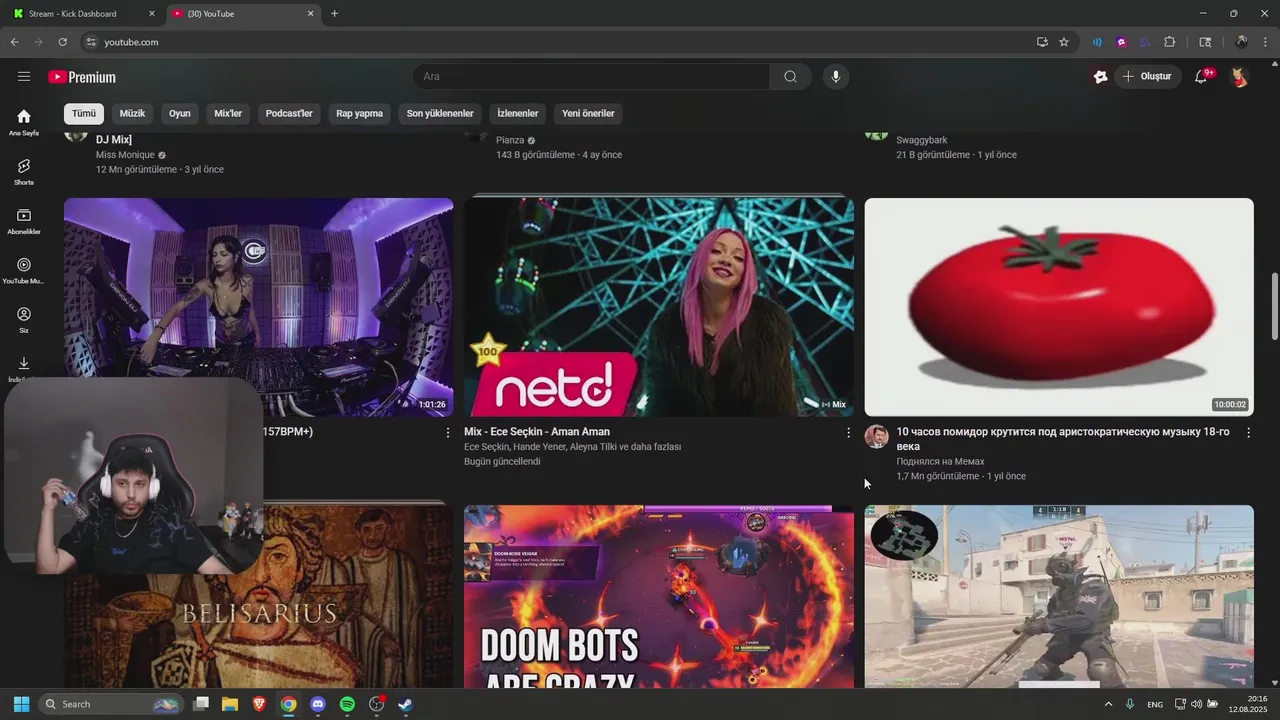Open options for Ece Seçkin mix video
The image size is (1280, 720).
pos(848,433)
